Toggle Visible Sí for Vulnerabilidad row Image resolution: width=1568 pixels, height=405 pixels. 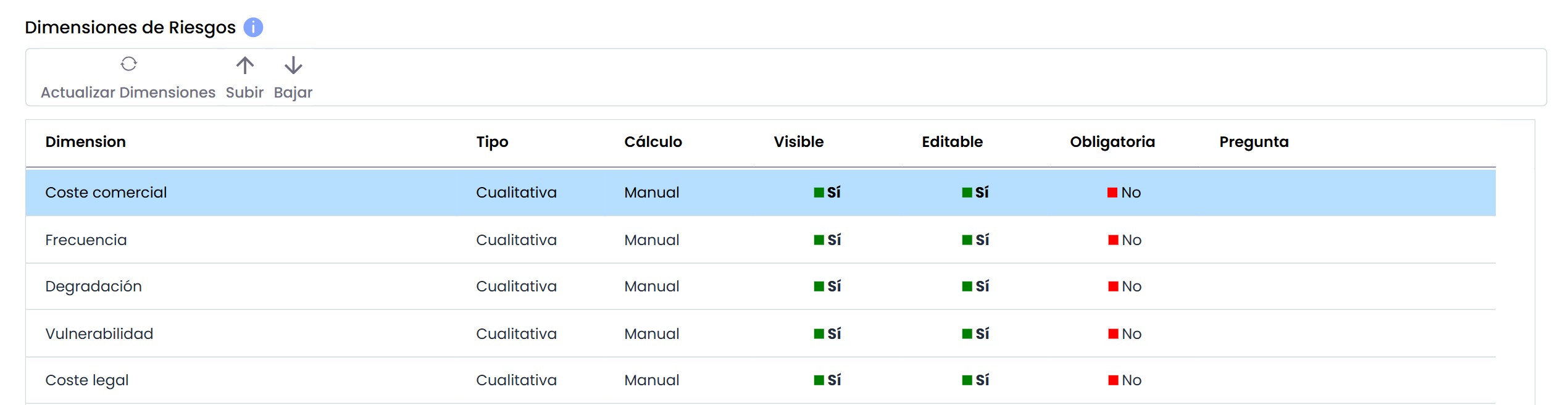[x=827, y=334]
